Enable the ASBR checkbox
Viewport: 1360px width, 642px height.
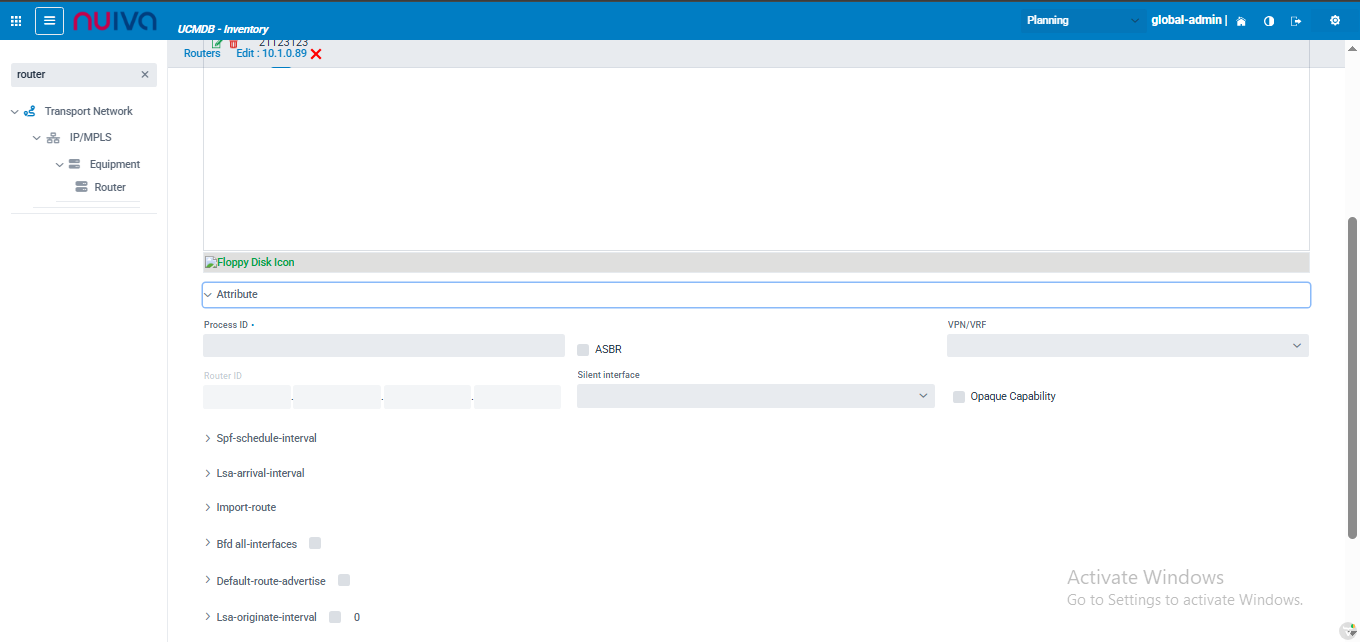583,350
